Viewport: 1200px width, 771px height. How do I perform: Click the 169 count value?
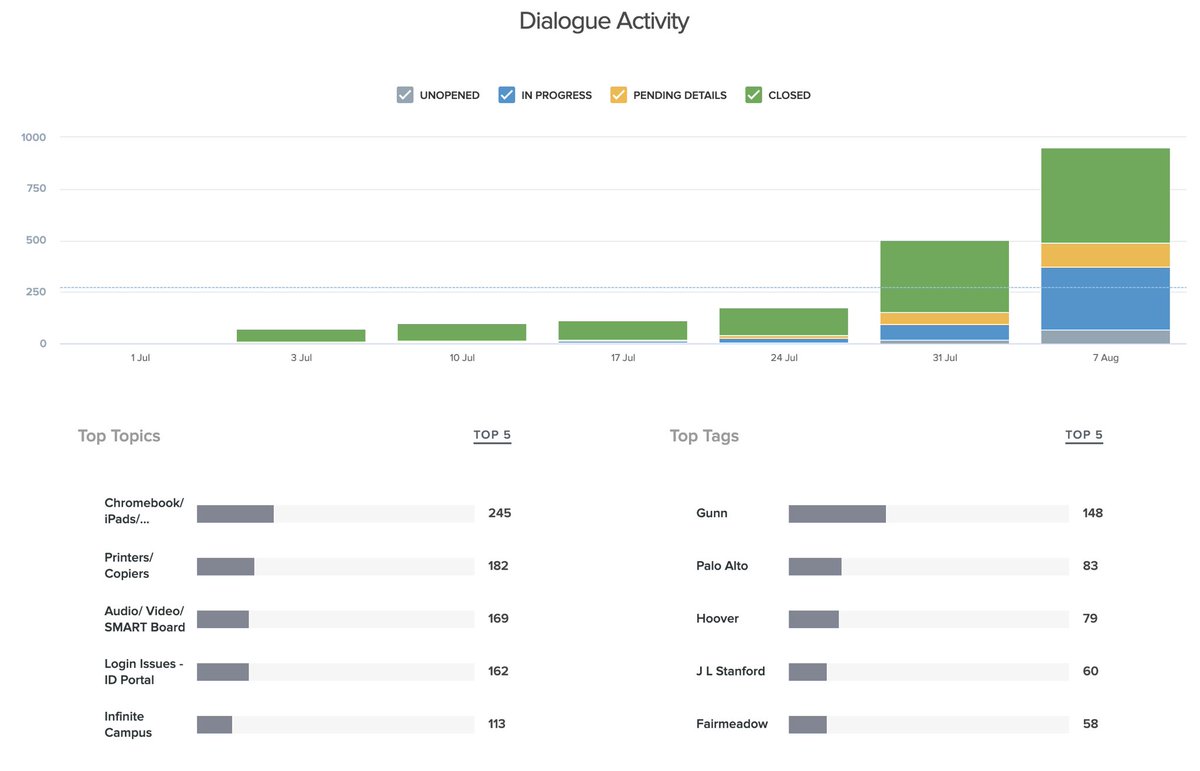(498, 618)
